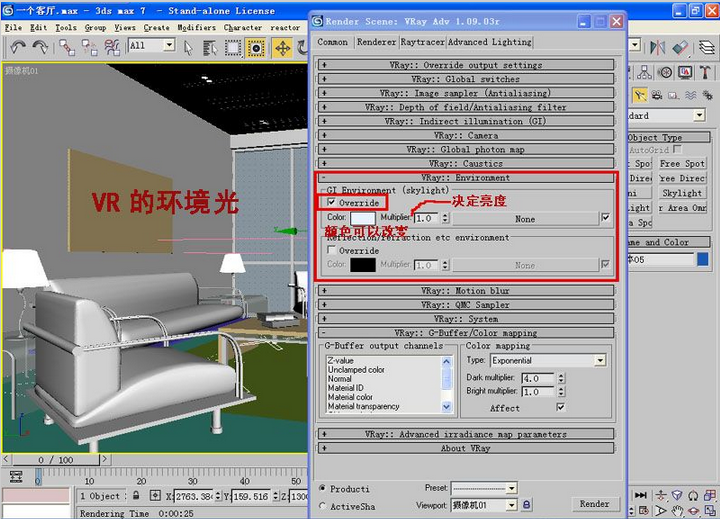
Task: Click the black reflection environment color swatch
Action: pyautogui.click(x=363, y=265)
